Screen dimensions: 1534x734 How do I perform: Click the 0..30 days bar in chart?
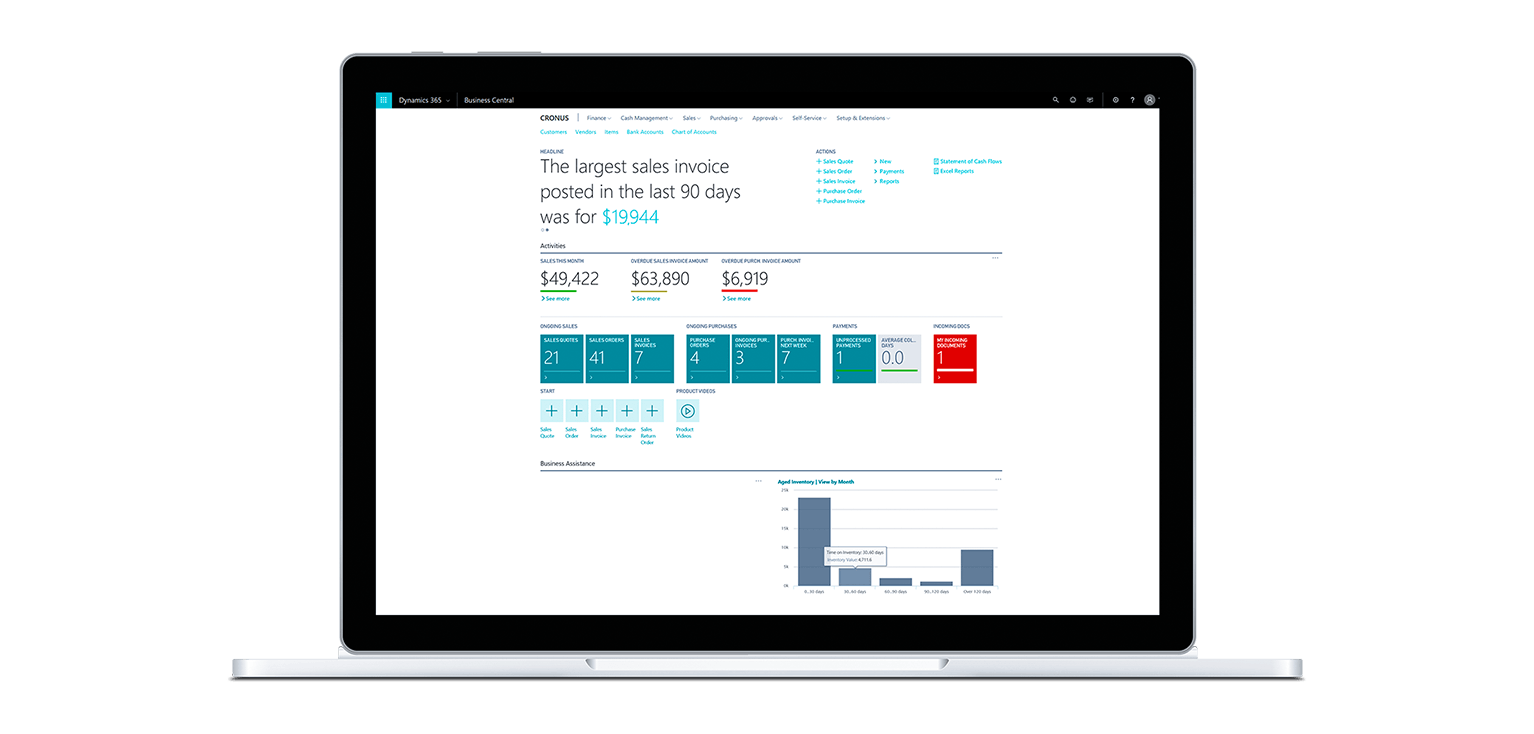pos(814,541)
